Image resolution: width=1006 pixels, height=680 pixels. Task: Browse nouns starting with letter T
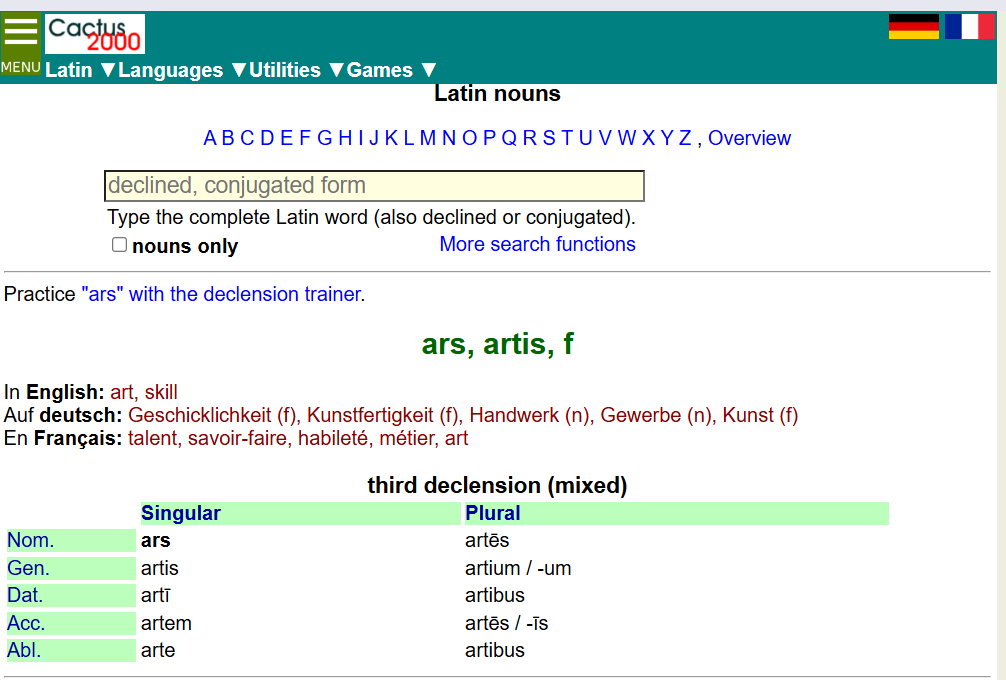pyautogui.click(x=567, y=138)
